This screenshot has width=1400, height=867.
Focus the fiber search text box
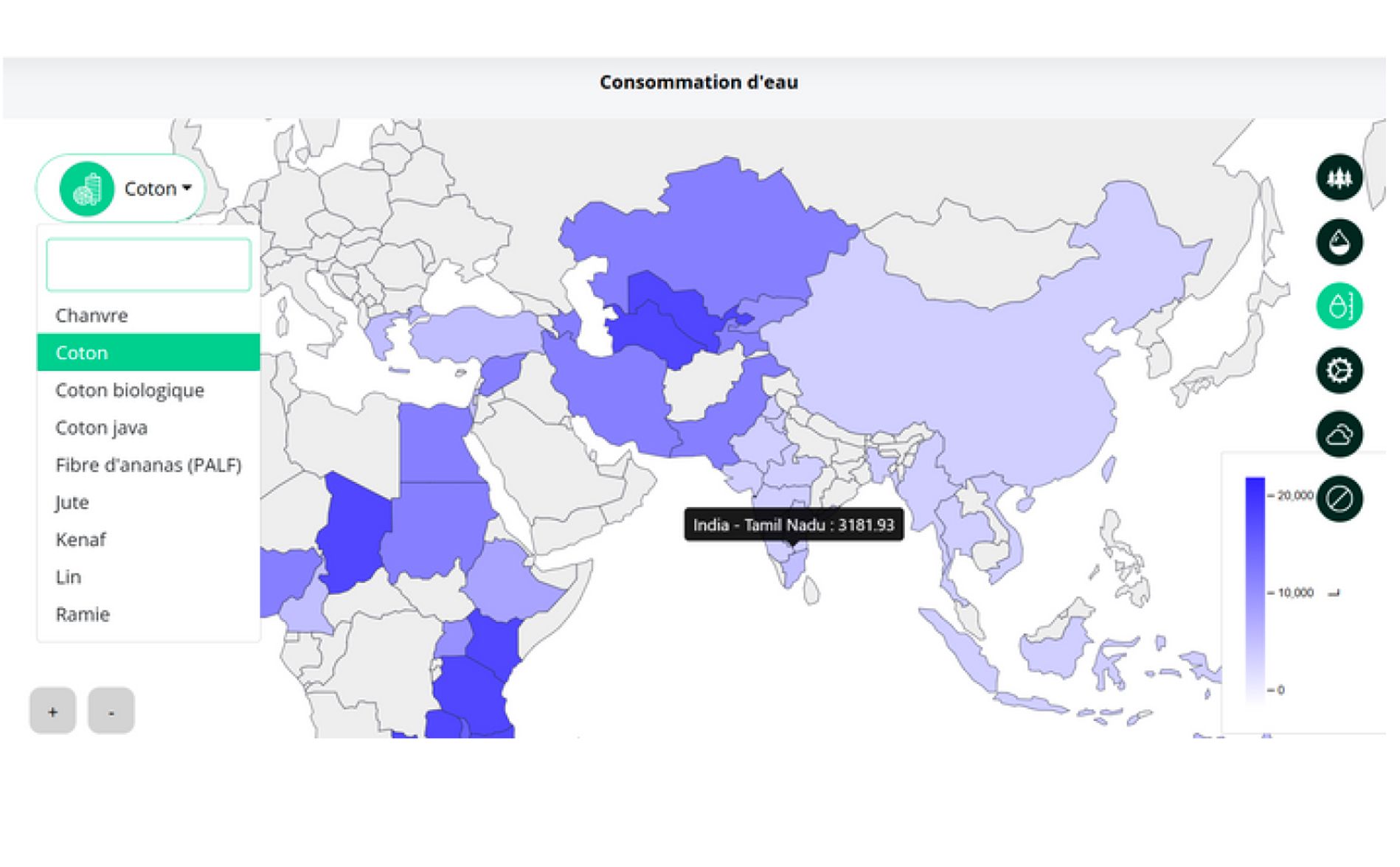148,265
